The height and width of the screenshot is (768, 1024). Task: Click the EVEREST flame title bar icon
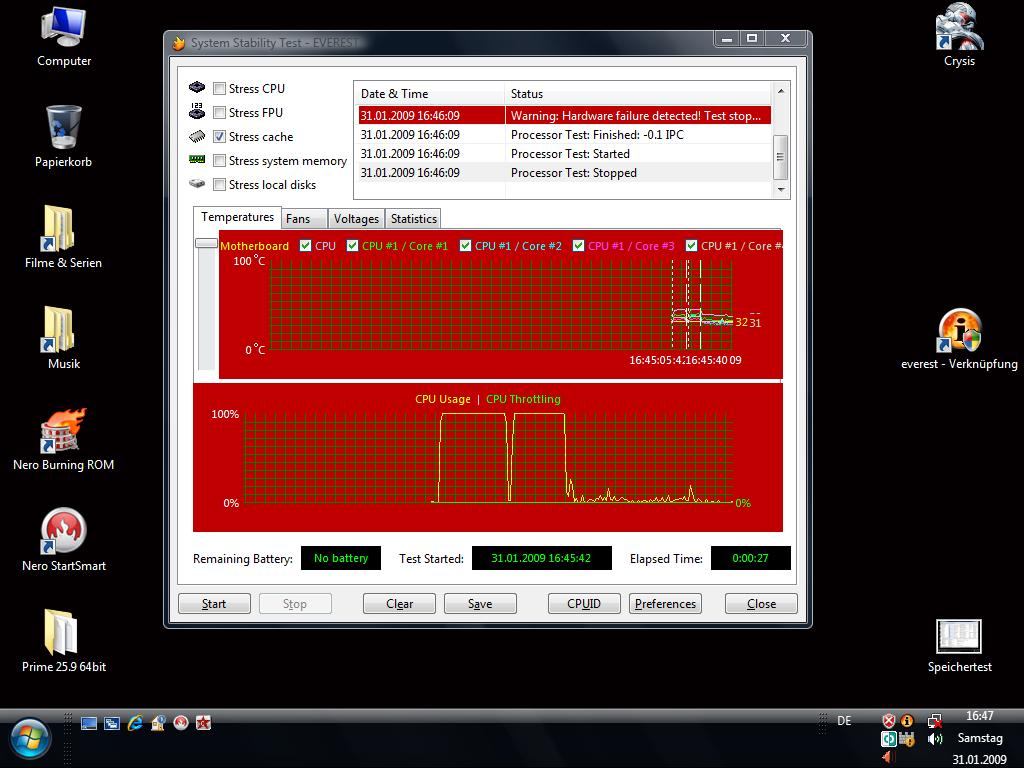179,43
